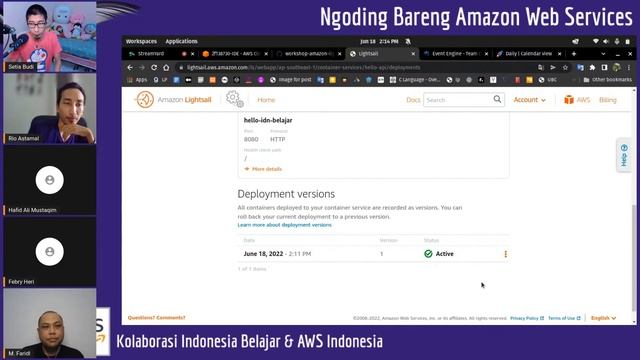Viewport: 640px width, 360px height.
Task: Open the Docs link
Action: [413, 100]
